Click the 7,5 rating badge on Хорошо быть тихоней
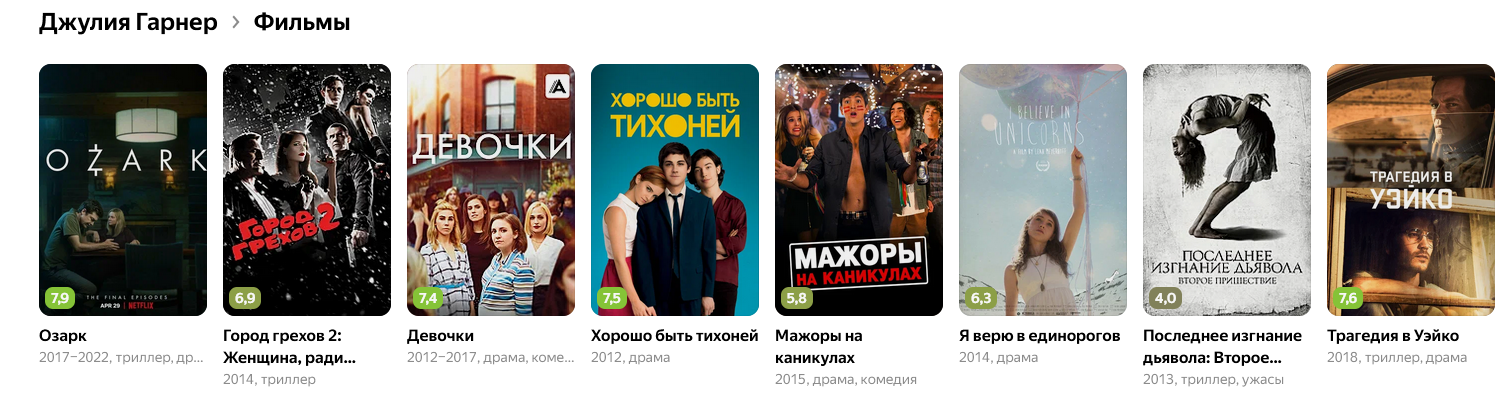The width and height of the screenshot is (1507, 411). pyautogui.click(x=612, y=298)
